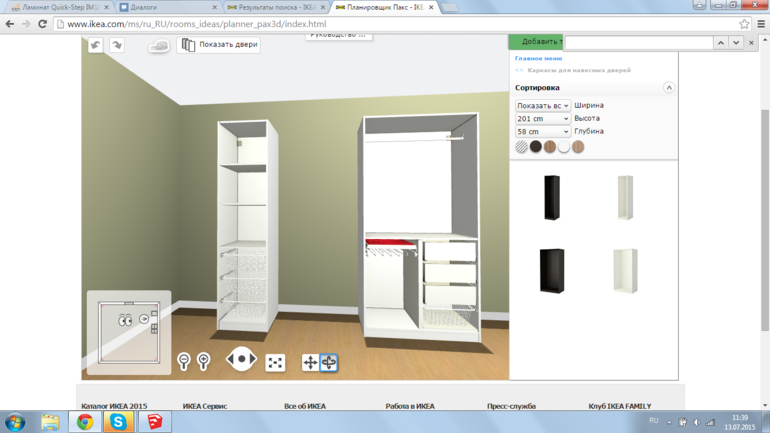Screen dimensions: 770x433
Task: Collapse the Сортировка section
Action: point(668,88)
